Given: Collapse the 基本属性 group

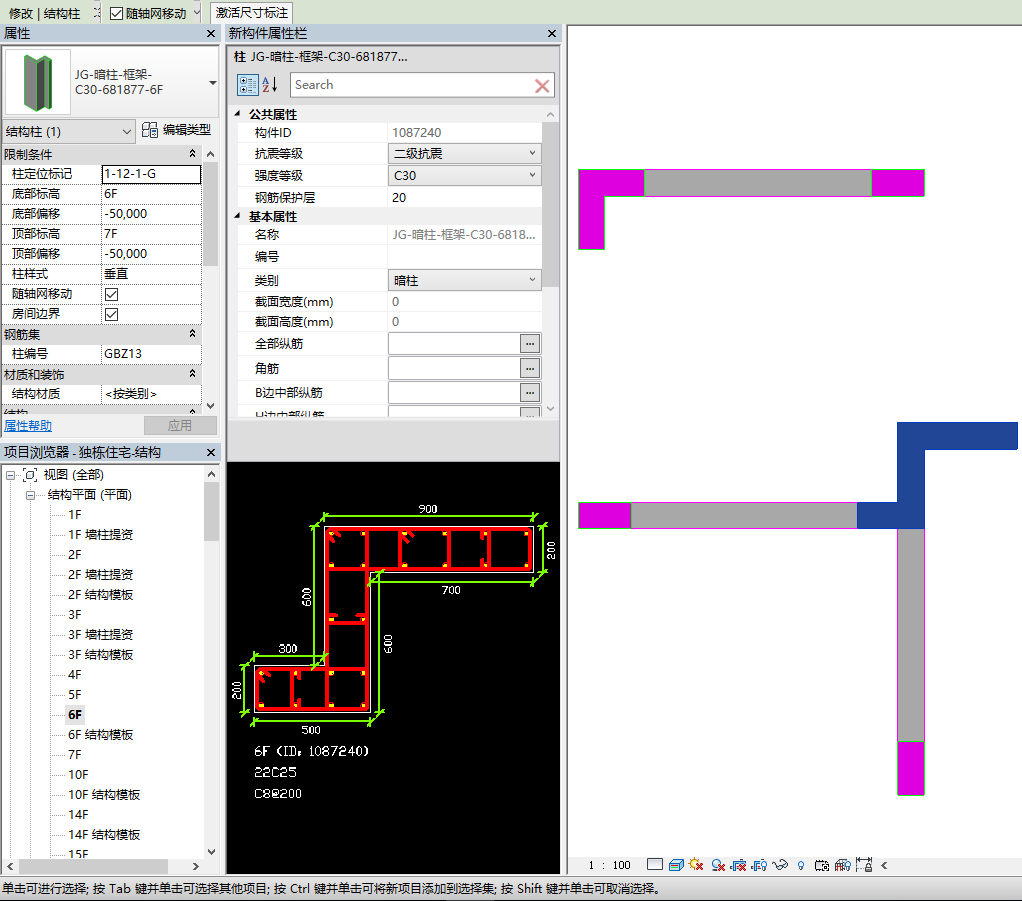Looking at the screenshot, I should (x=237, y=216).
